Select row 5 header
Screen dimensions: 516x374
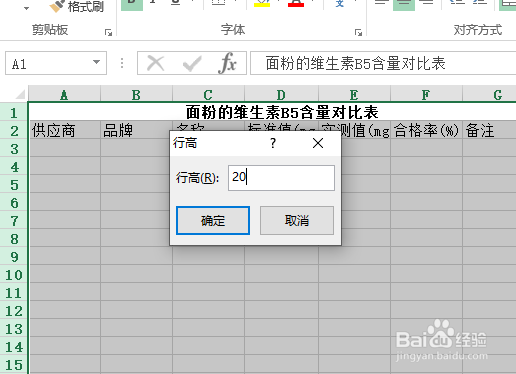14,184
